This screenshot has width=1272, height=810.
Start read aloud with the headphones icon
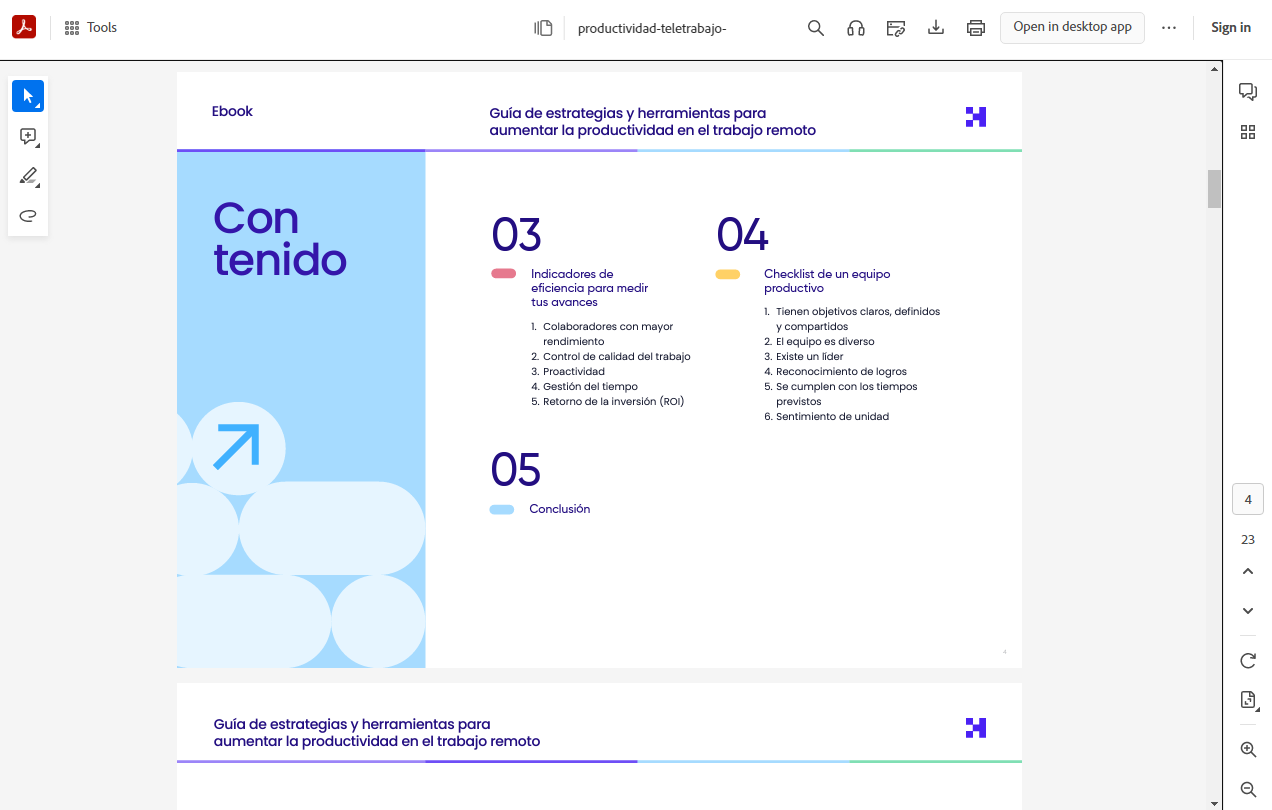[855, 27]
